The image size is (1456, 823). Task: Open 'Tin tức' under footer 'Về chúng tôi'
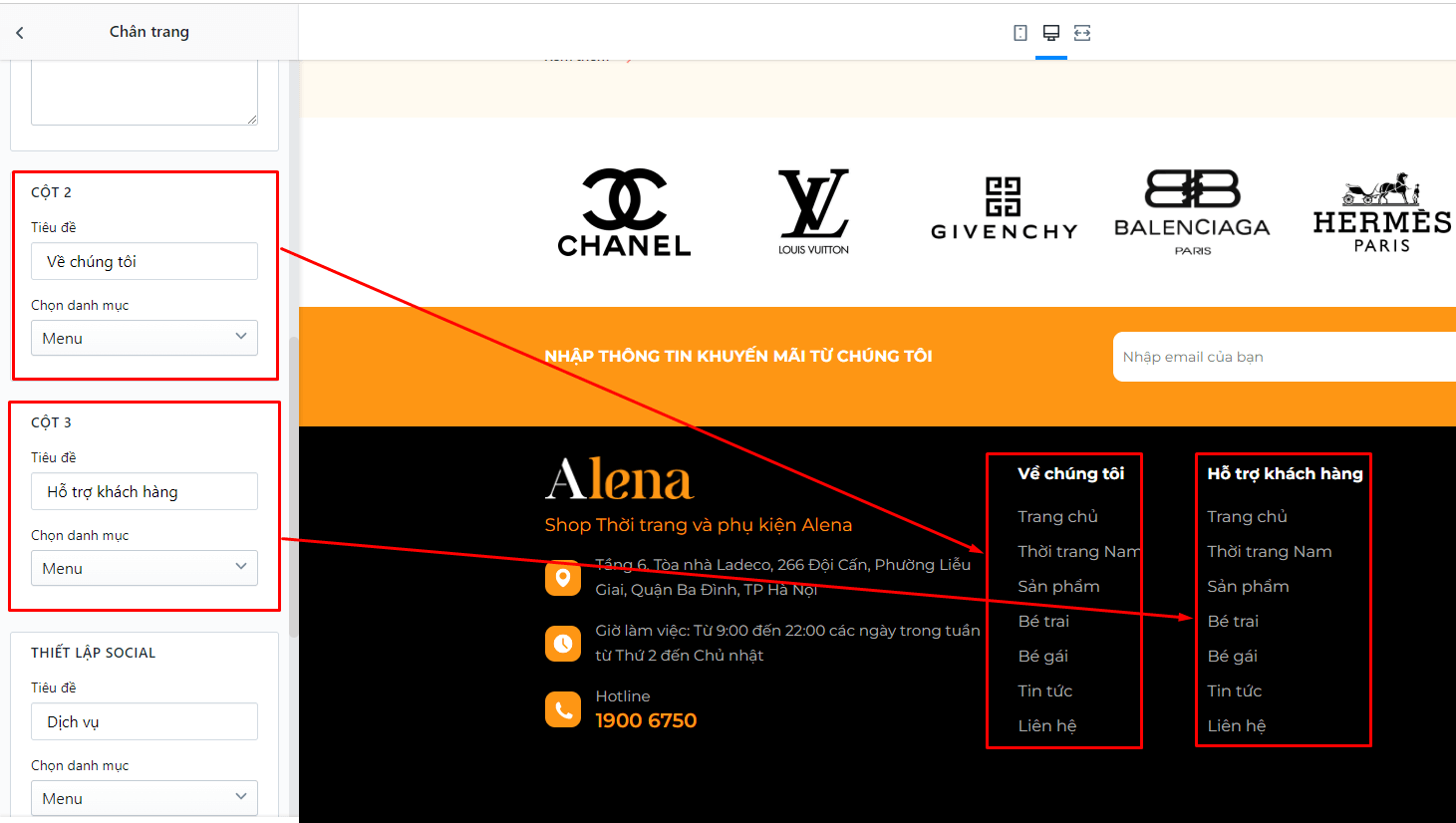(1044, 690)
